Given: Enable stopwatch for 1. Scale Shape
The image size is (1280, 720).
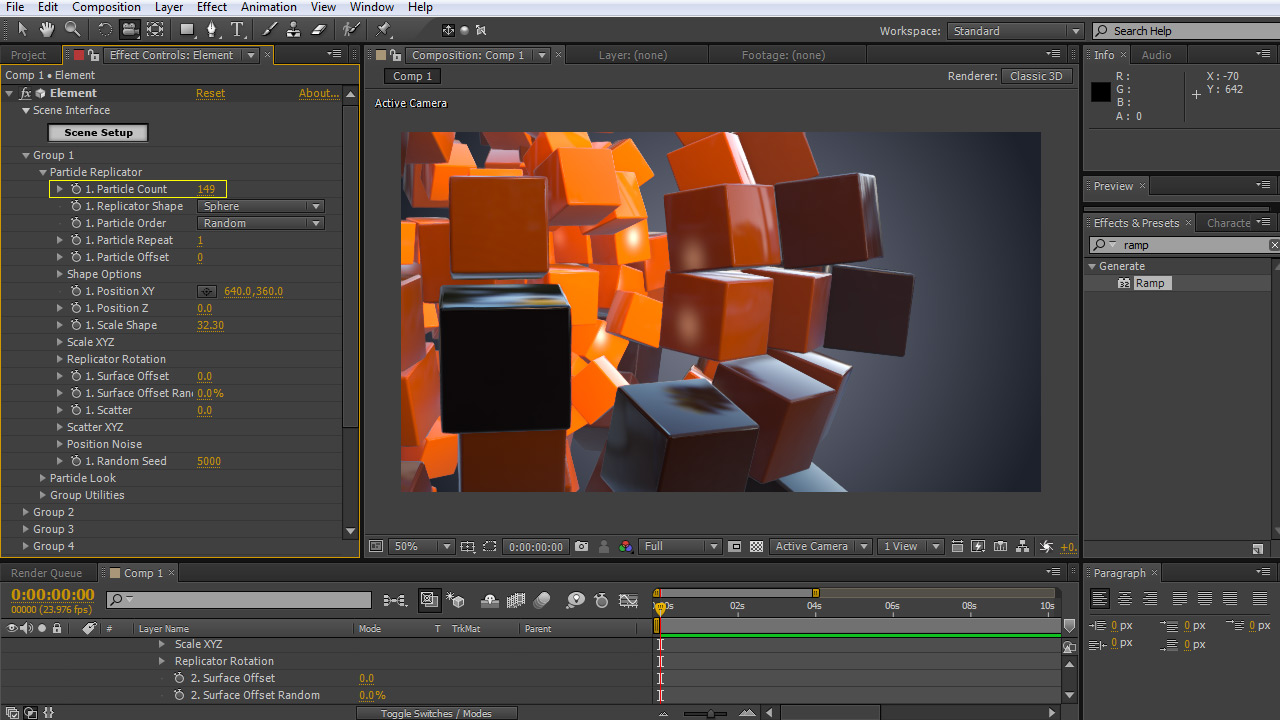Looking at the screenshot, I should [x=76, y=325].
